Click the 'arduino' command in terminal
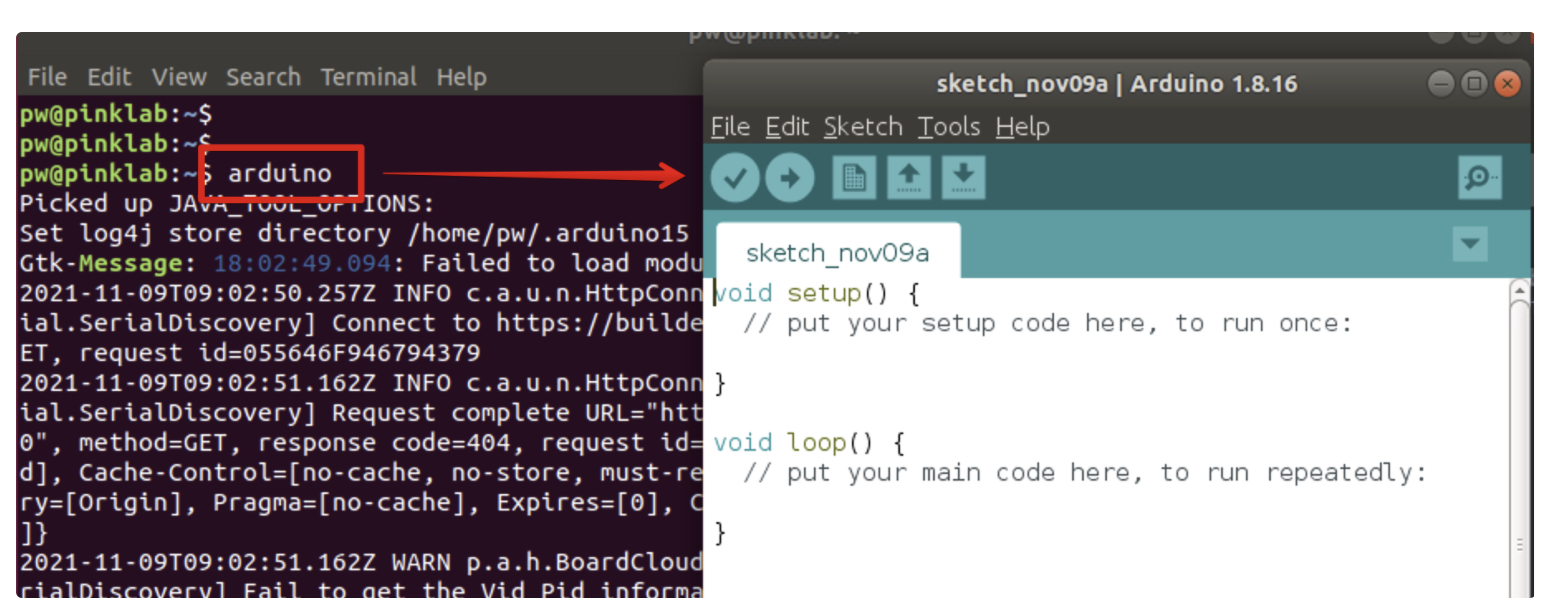Viewport: 1544px width, 614px height. [280, 173]
